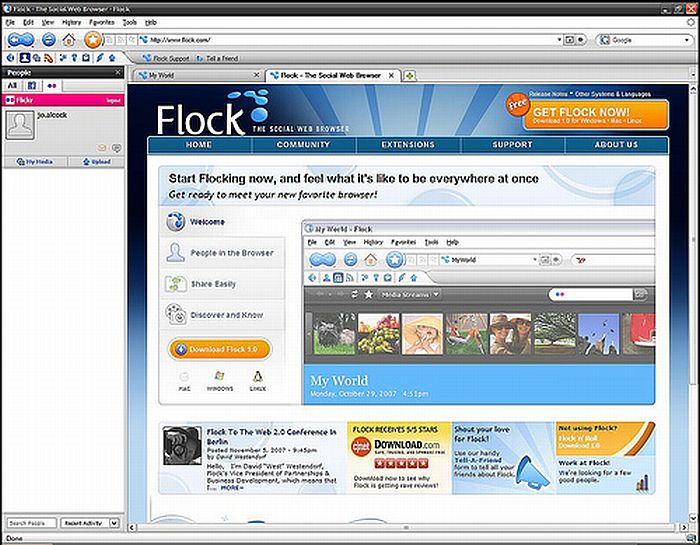Click the GET FLOCK NOW download banner
This screenshot has height=545, width=700.
[596, 115]
